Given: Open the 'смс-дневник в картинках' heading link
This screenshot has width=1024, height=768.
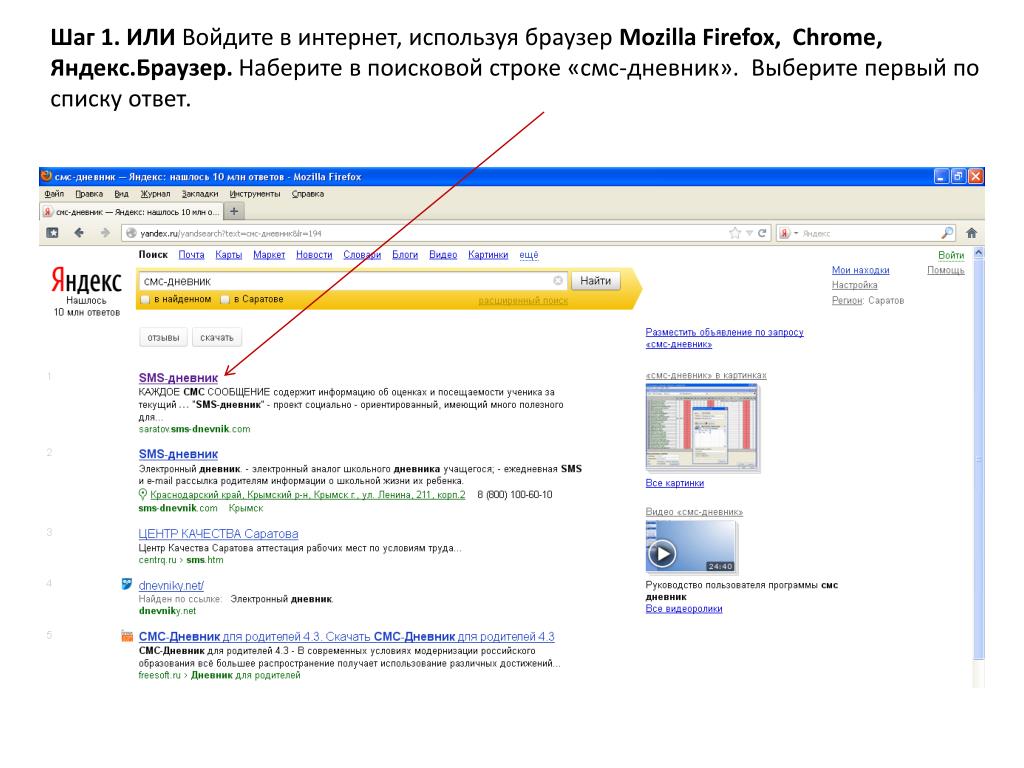Looking at the screenshot, I should 706,376.
